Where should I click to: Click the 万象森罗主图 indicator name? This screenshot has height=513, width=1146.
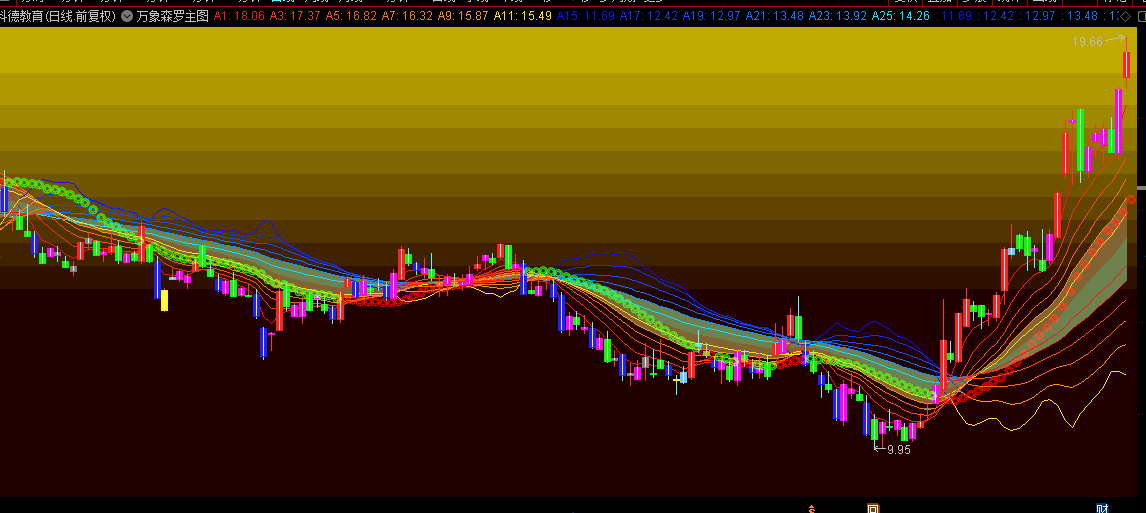(172, 15)
